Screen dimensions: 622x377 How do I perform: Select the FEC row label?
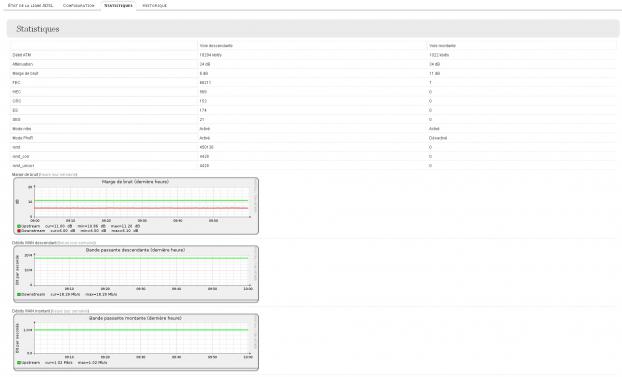[16, 83]
